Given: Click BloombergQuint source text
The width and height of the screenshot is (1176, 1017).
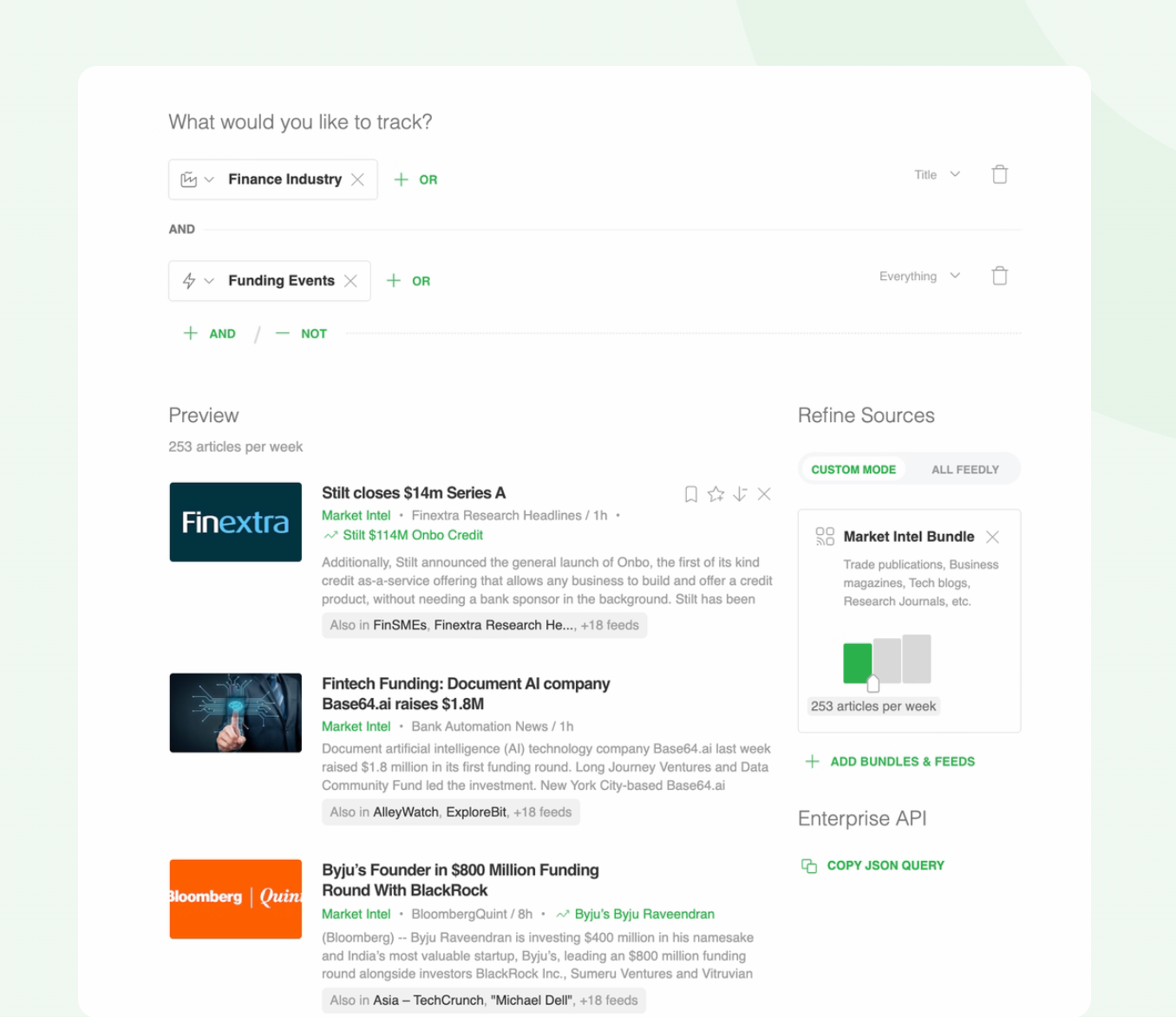Looking at the screenshot, I should tap(460, 914).
